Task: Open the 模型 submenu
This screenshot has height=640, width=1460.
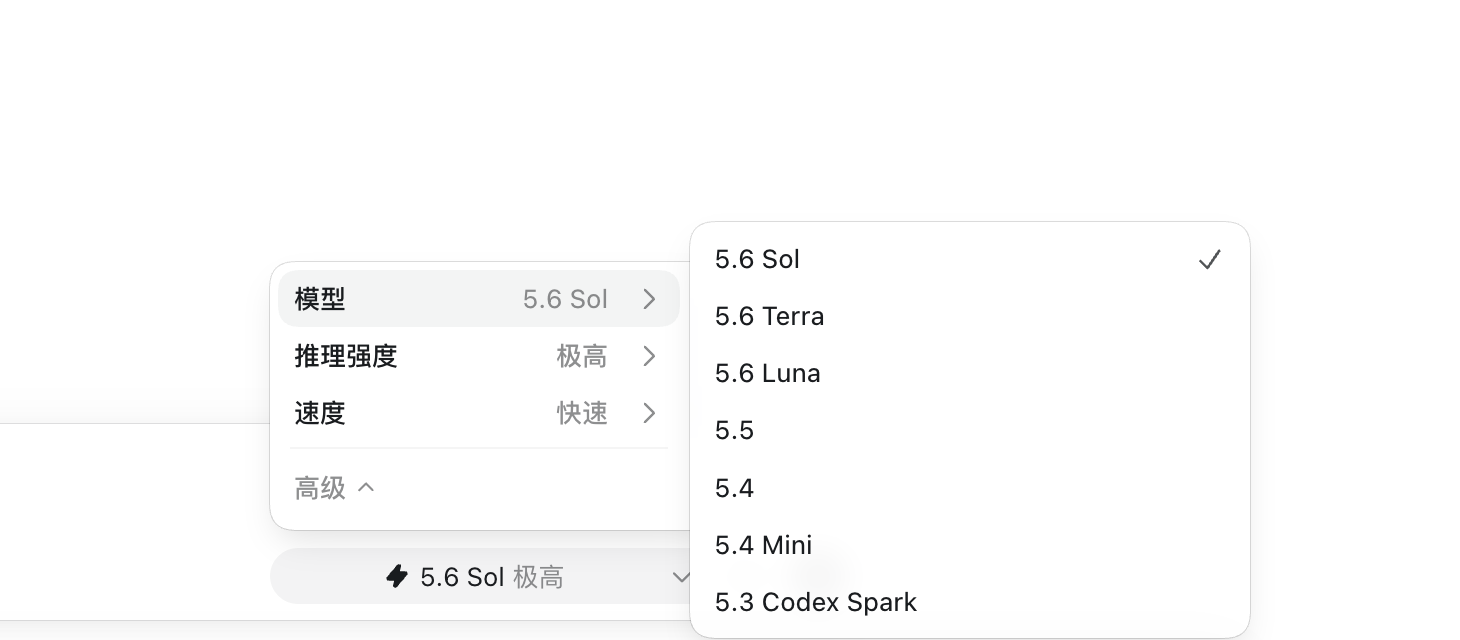Action: click(x=479, y=299)
